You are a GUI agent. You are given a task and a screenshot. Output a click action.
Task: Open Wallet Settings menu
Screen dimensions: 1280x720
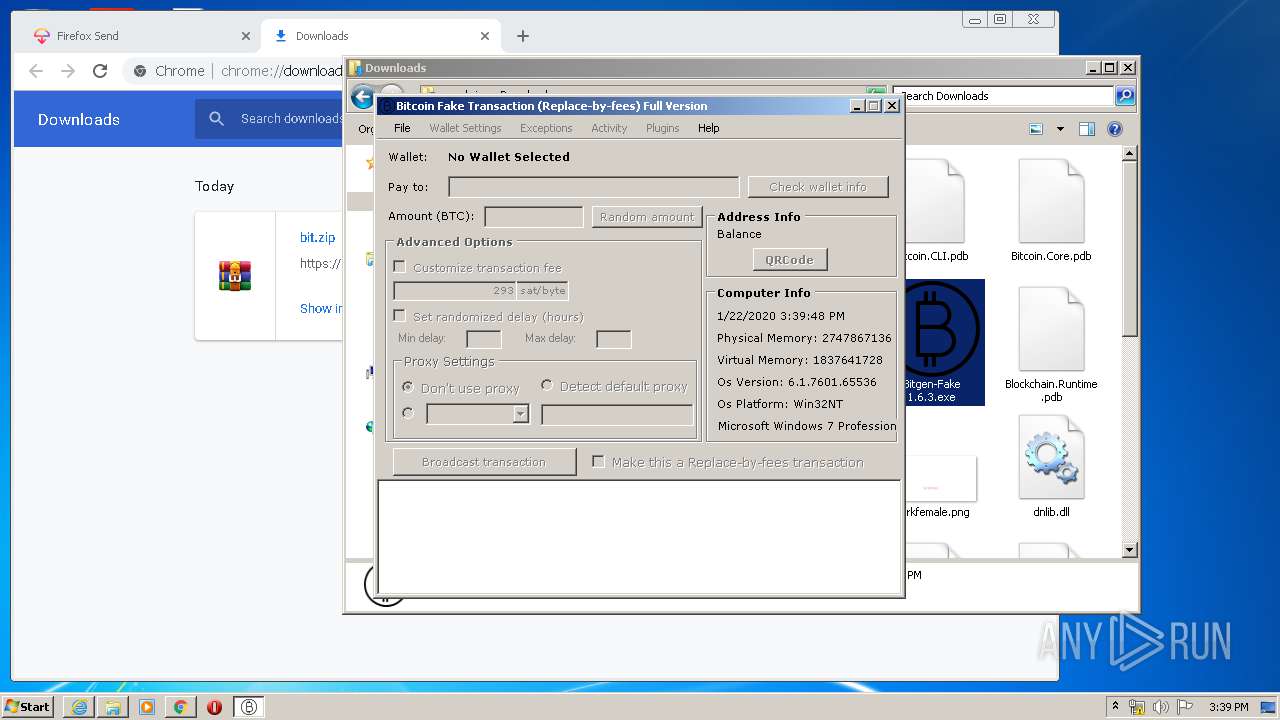point(465,128)
